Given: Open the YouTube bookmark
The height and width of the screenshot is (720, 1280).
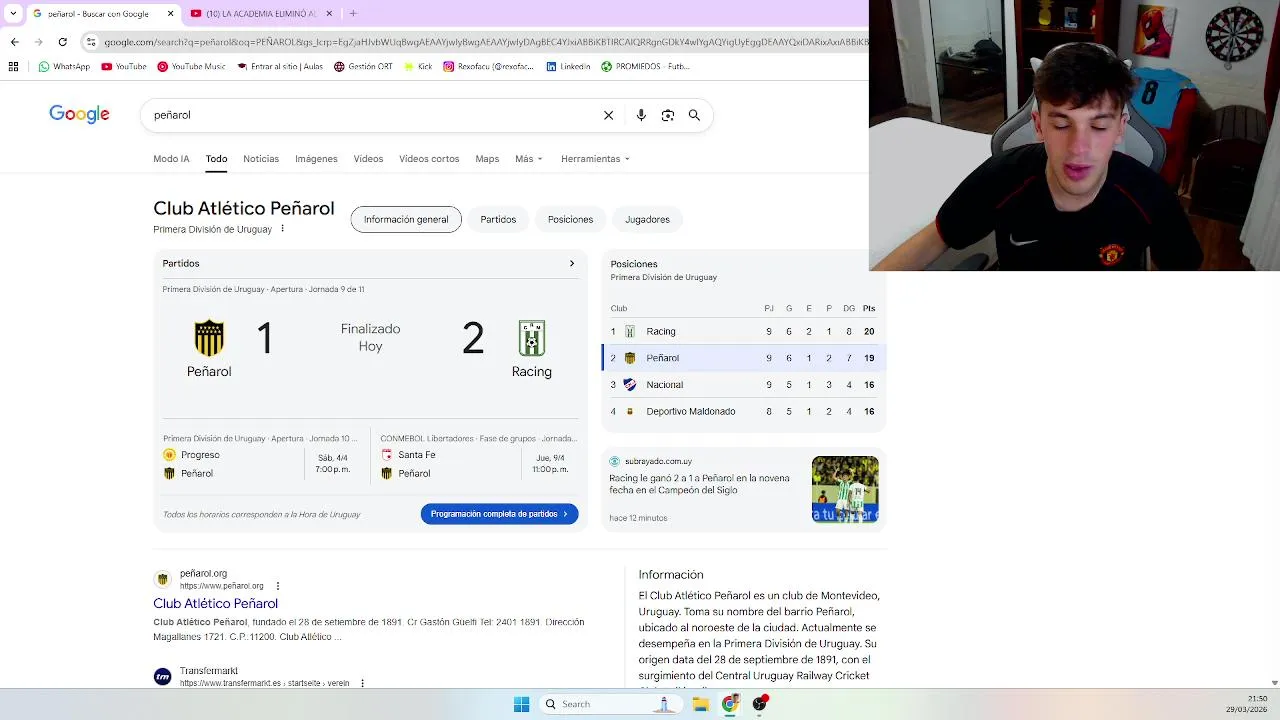Looking at the screenshot, I should pyautogui.click(x=122, y=67).
